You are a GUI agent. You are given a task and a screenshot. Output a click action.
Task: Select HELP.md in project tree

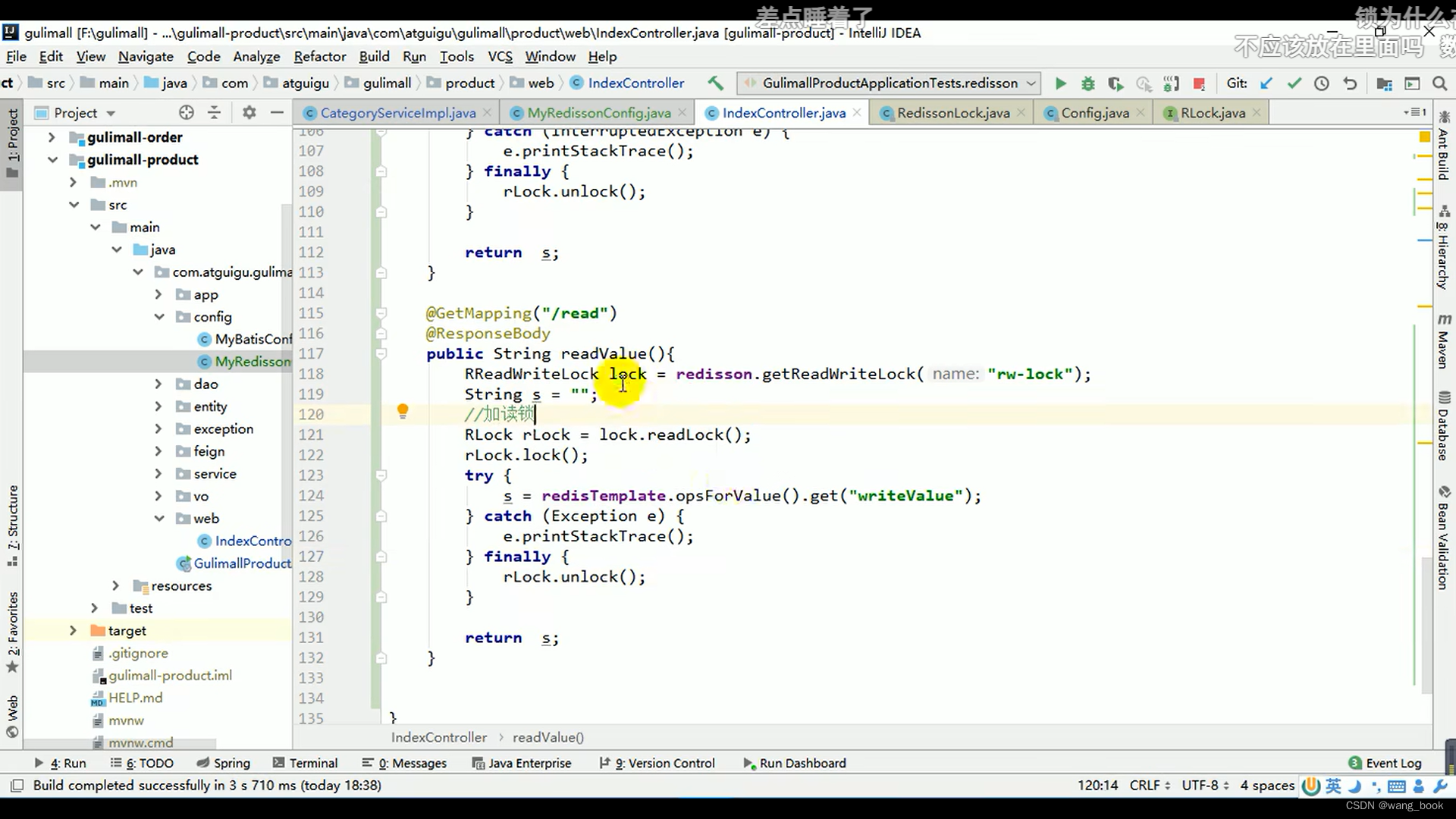click(127, 698)
